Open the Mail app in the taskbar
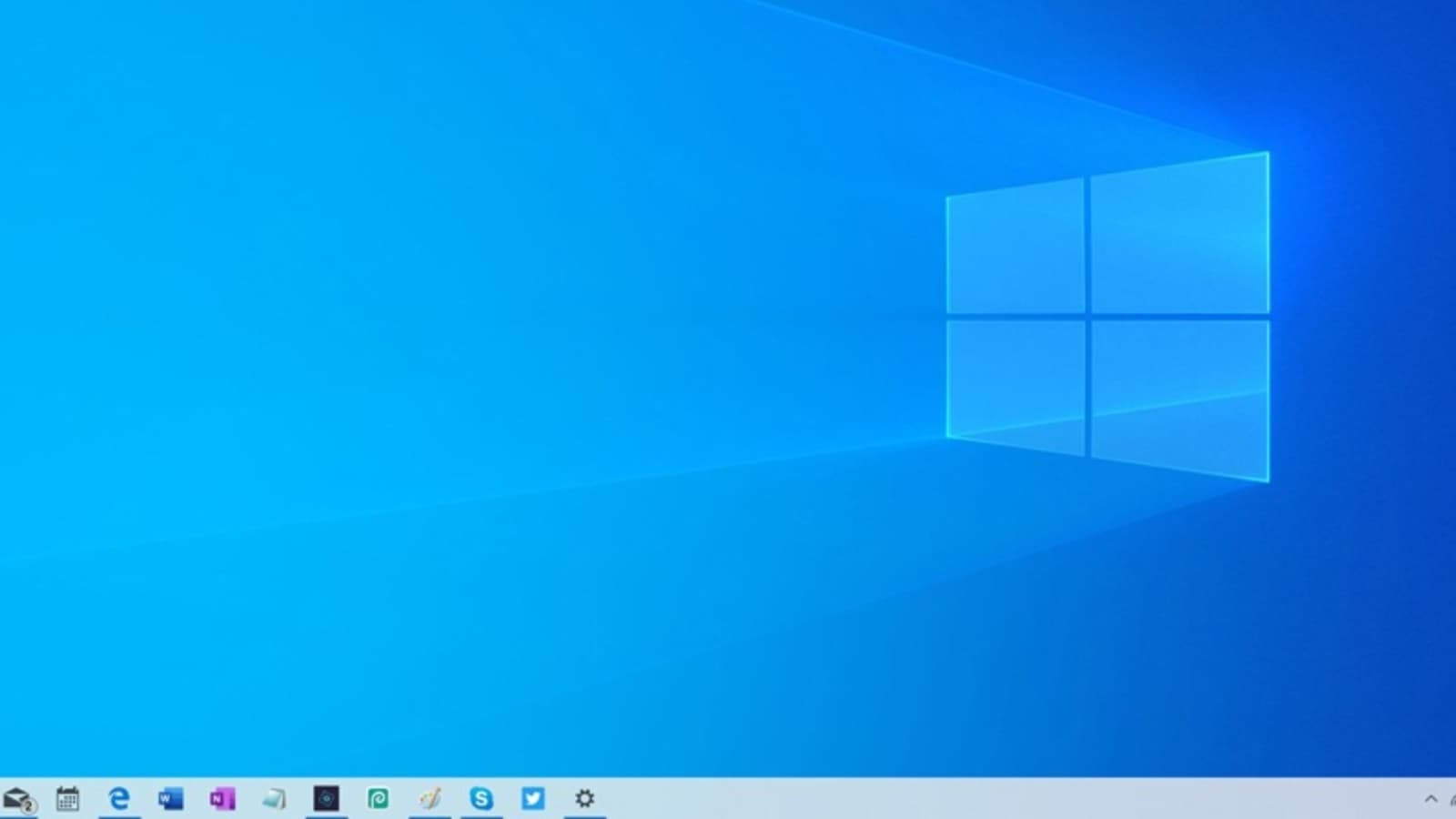Viewport: 1456px width, 819px height. click(18, 799)
